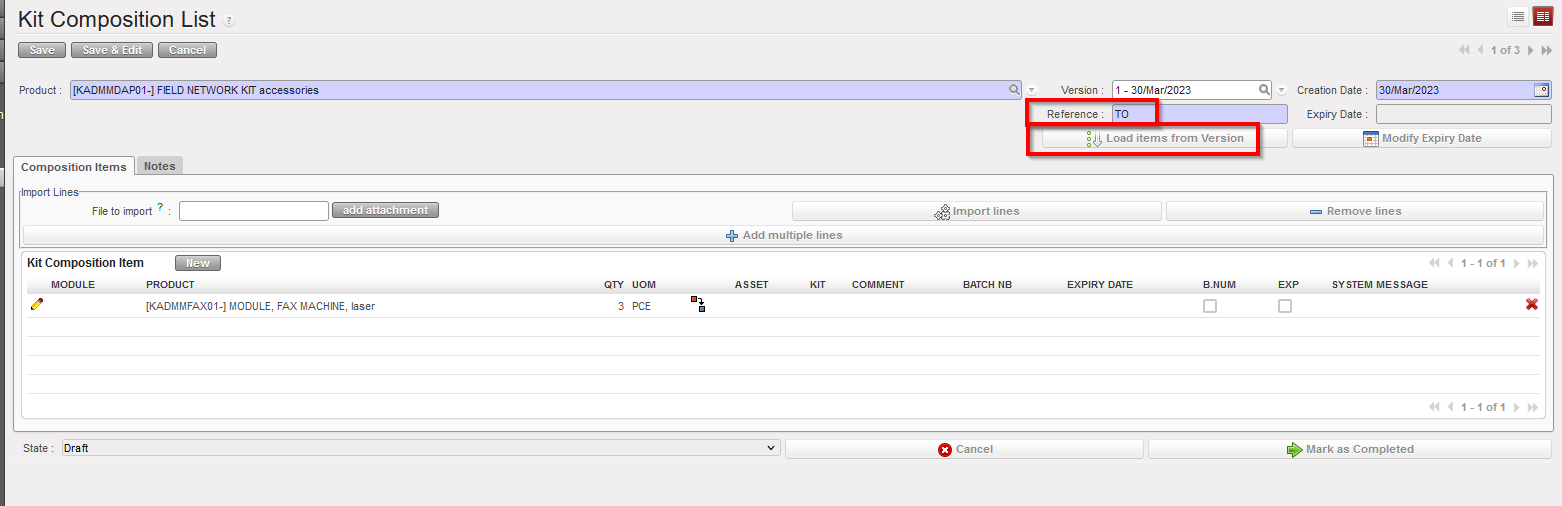Click Mark as Completed button
1562x506 pixels.
[1349, 449]
